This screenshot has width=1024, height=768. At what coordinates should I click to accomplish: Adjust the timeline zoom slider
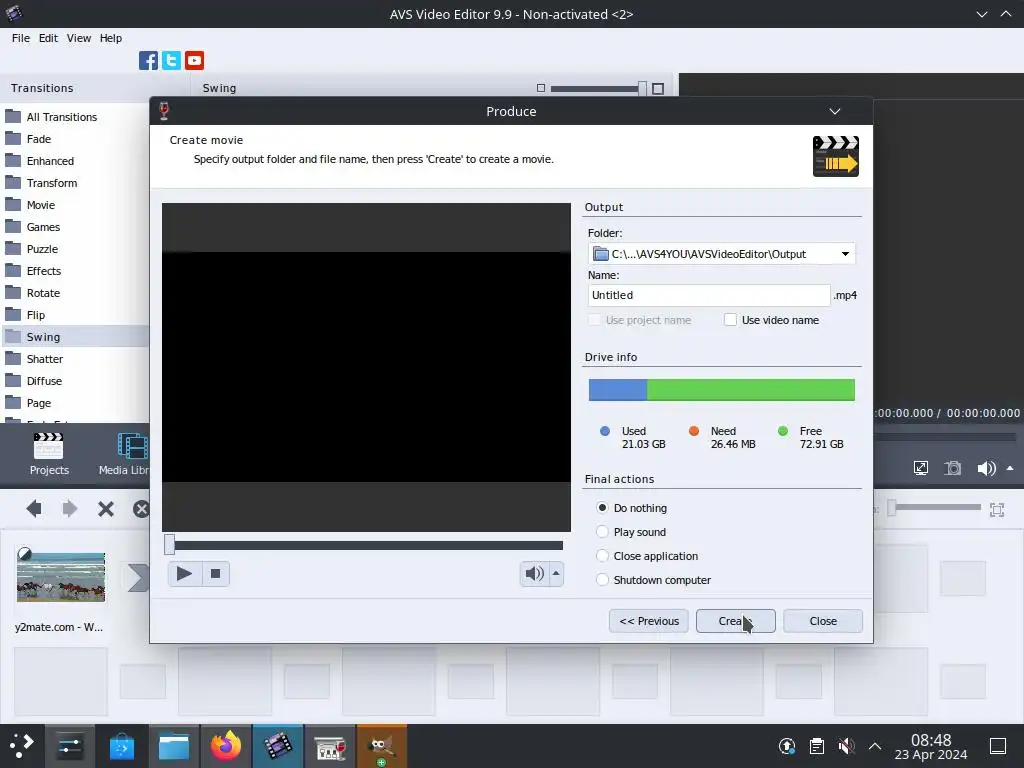point(891,507)
